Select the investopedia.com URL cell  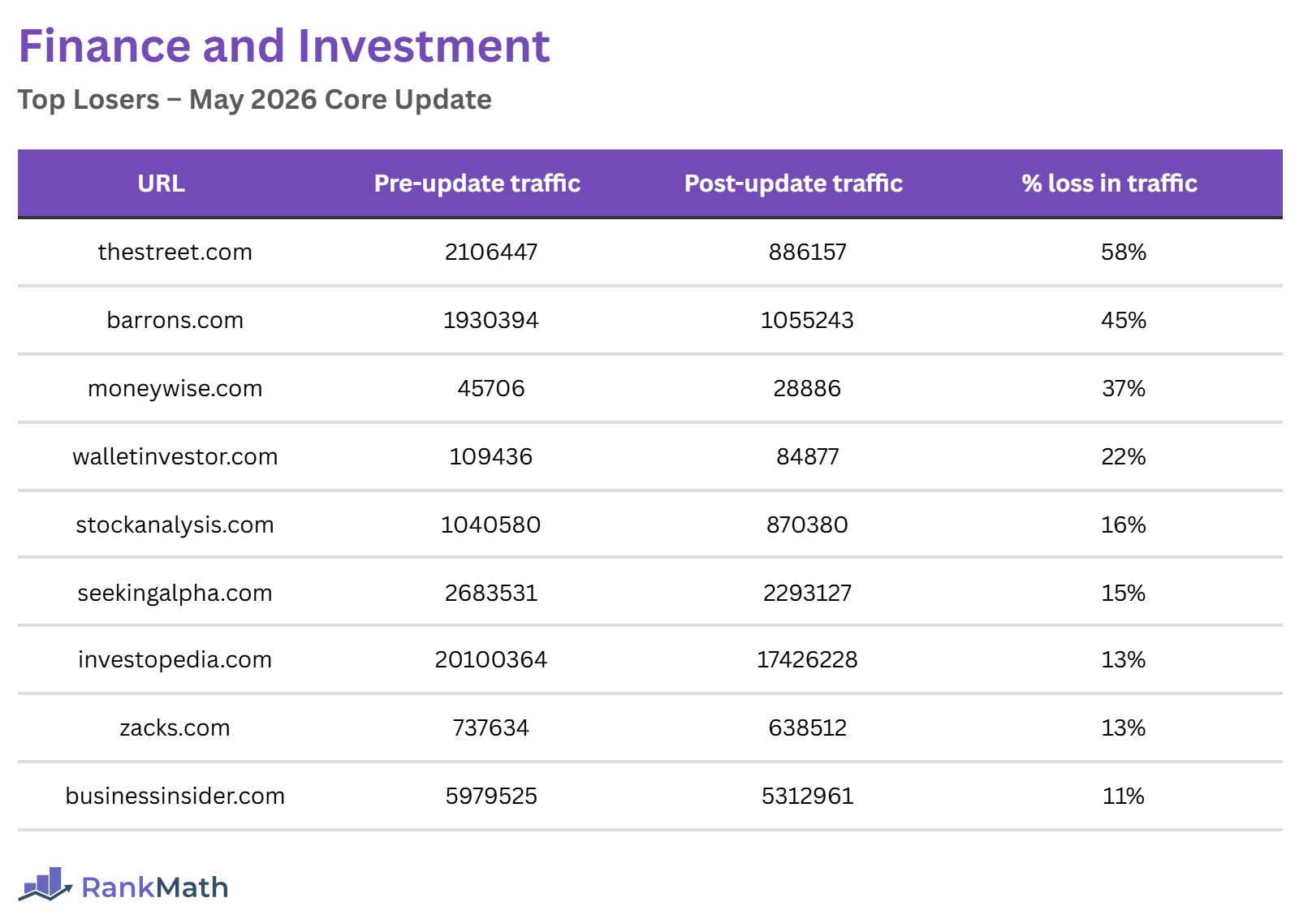(175, 659)
